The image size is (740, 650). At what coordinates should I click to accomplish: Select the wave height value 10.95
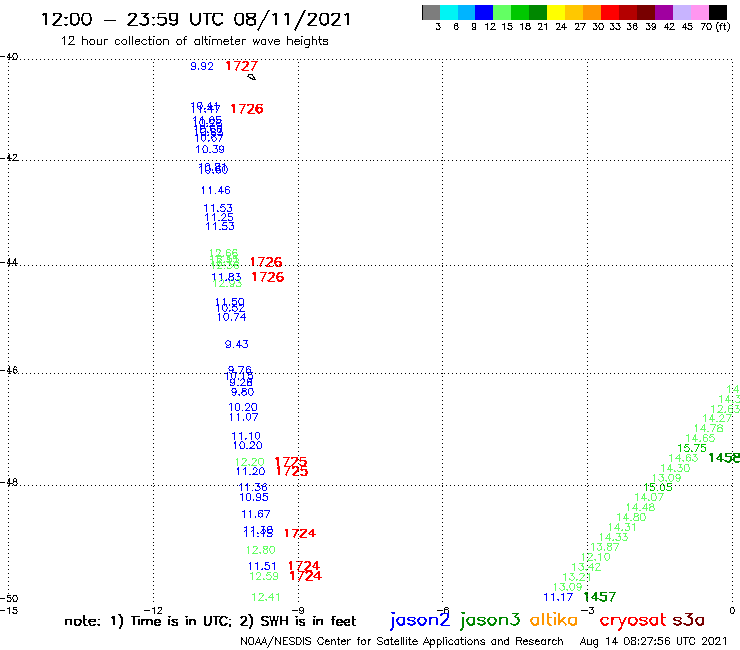[254, 497]
